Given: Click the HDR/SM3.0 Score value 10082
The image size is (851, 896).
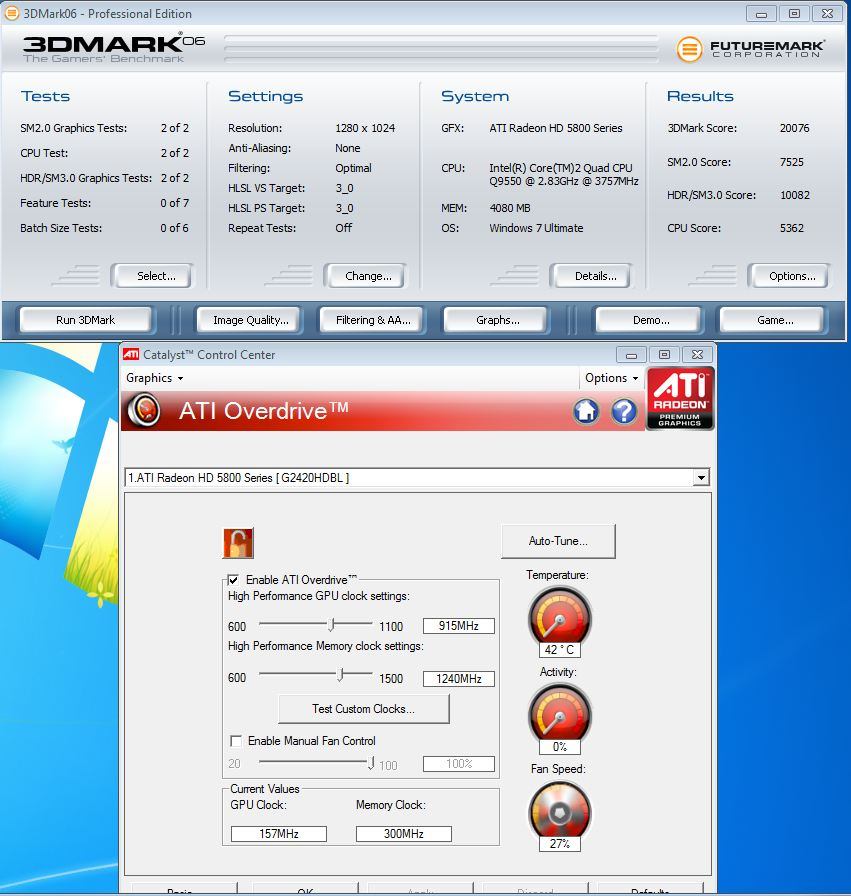Looking at the screenshot, I should click(795, 195).
